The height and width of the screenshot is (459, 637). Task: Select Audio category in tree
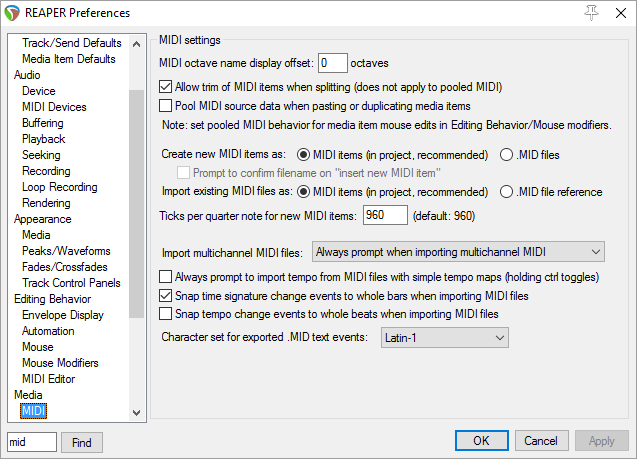point(27,75)
